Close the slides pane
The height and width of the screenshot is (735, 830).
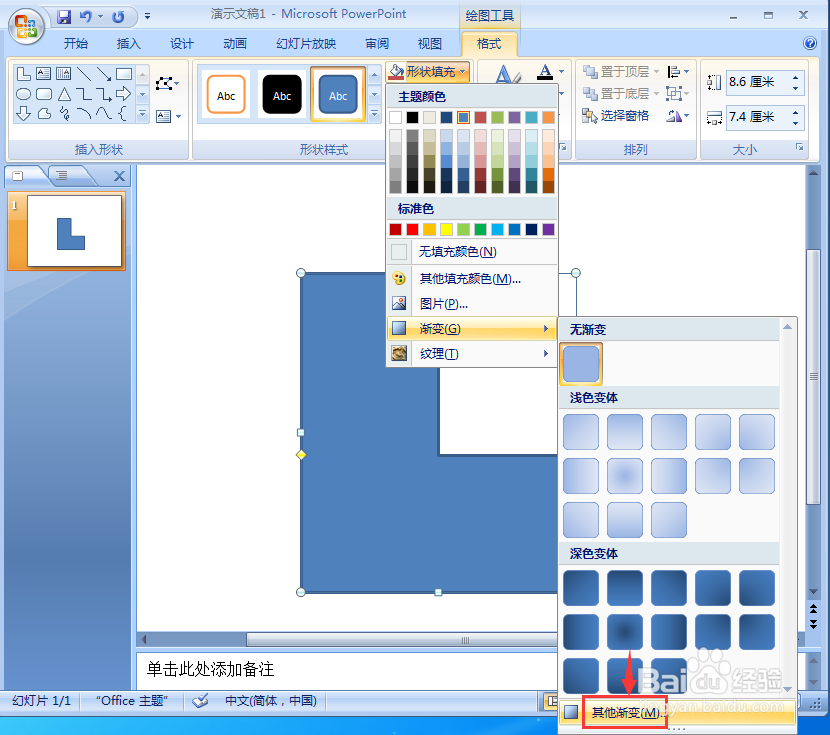120,176
